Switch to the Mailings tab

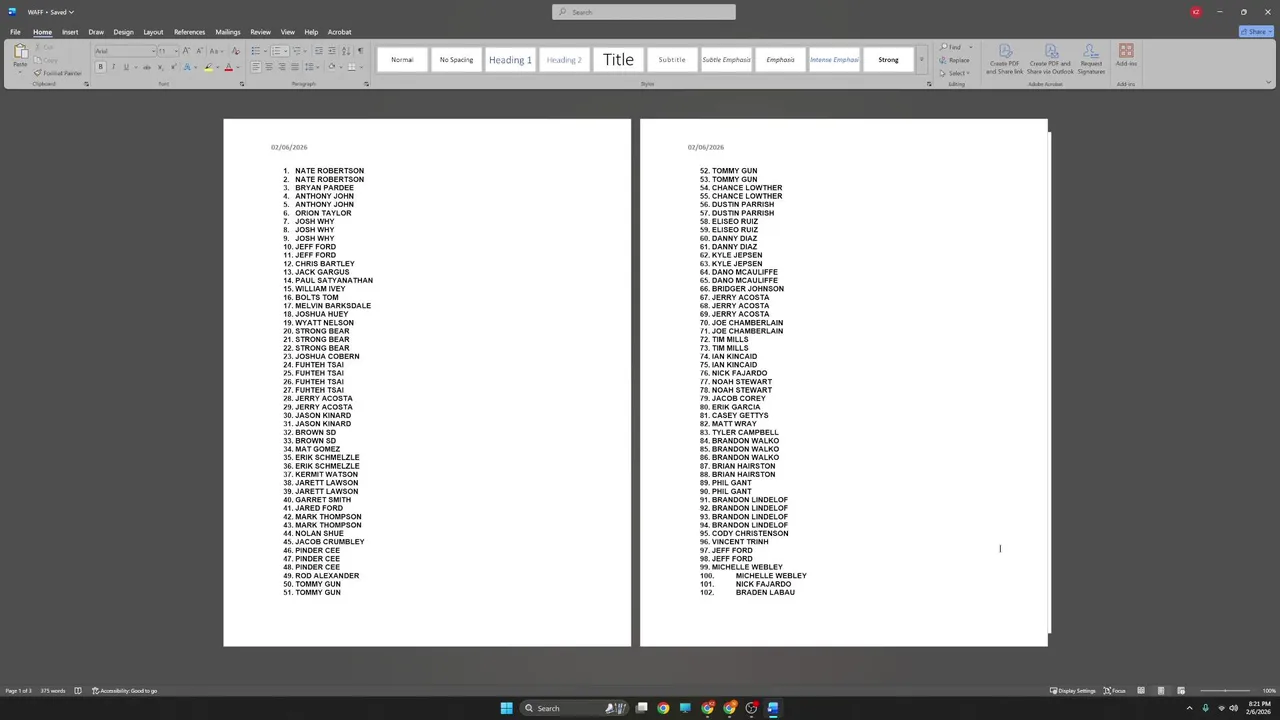[228, 32]
